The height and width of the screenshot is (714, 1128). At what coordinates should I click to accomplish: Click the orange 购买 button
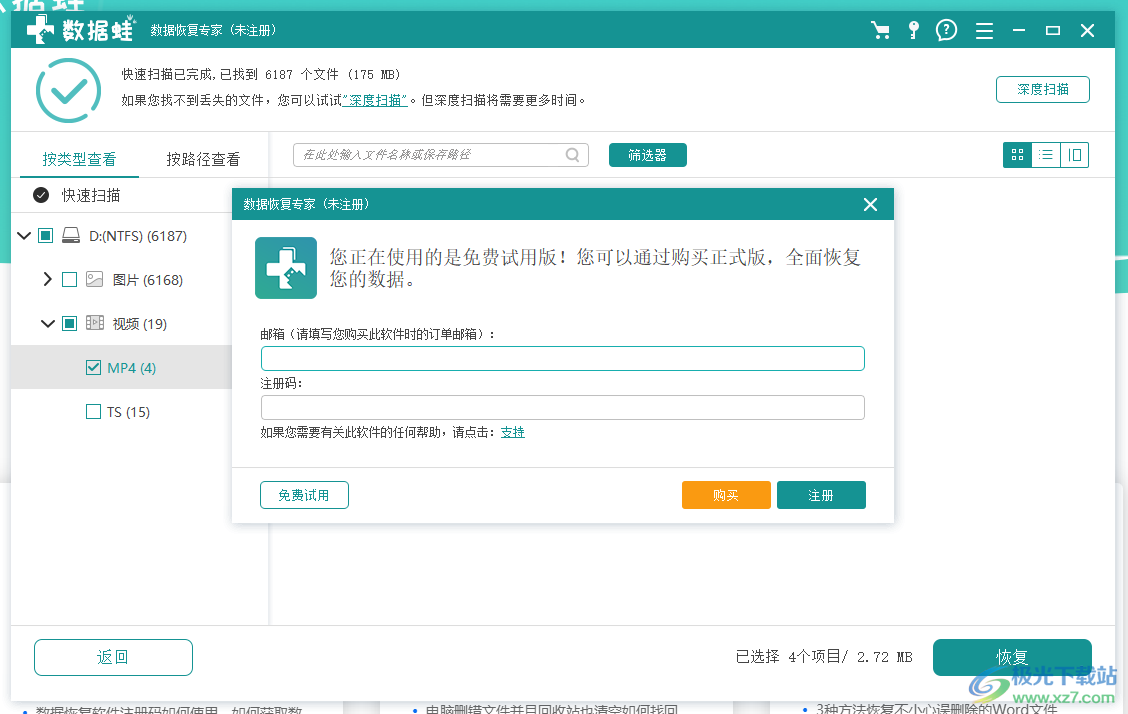click(726, 495)
